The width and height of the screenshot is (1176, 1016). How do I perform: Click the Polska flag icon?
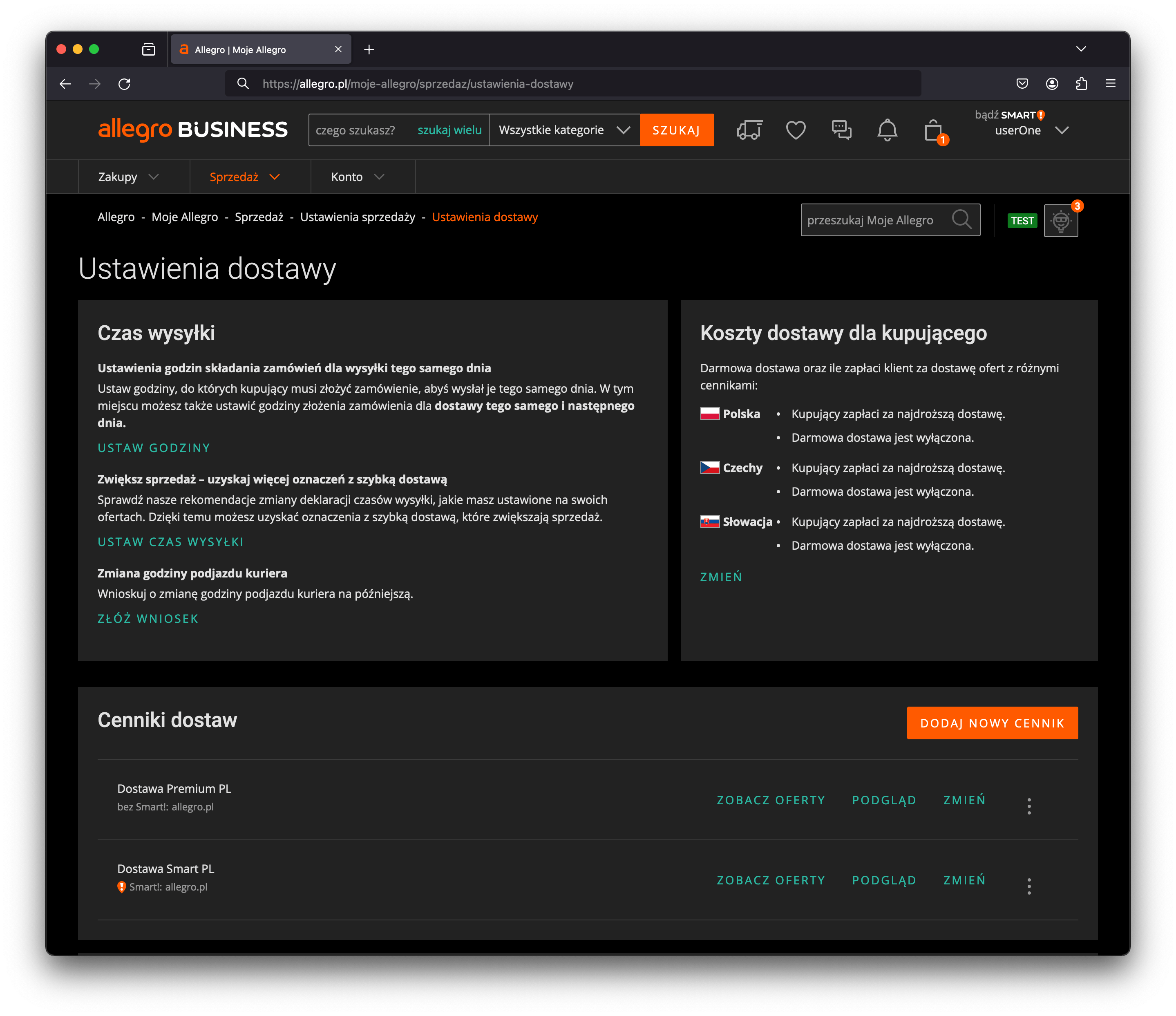coord(709,413)
